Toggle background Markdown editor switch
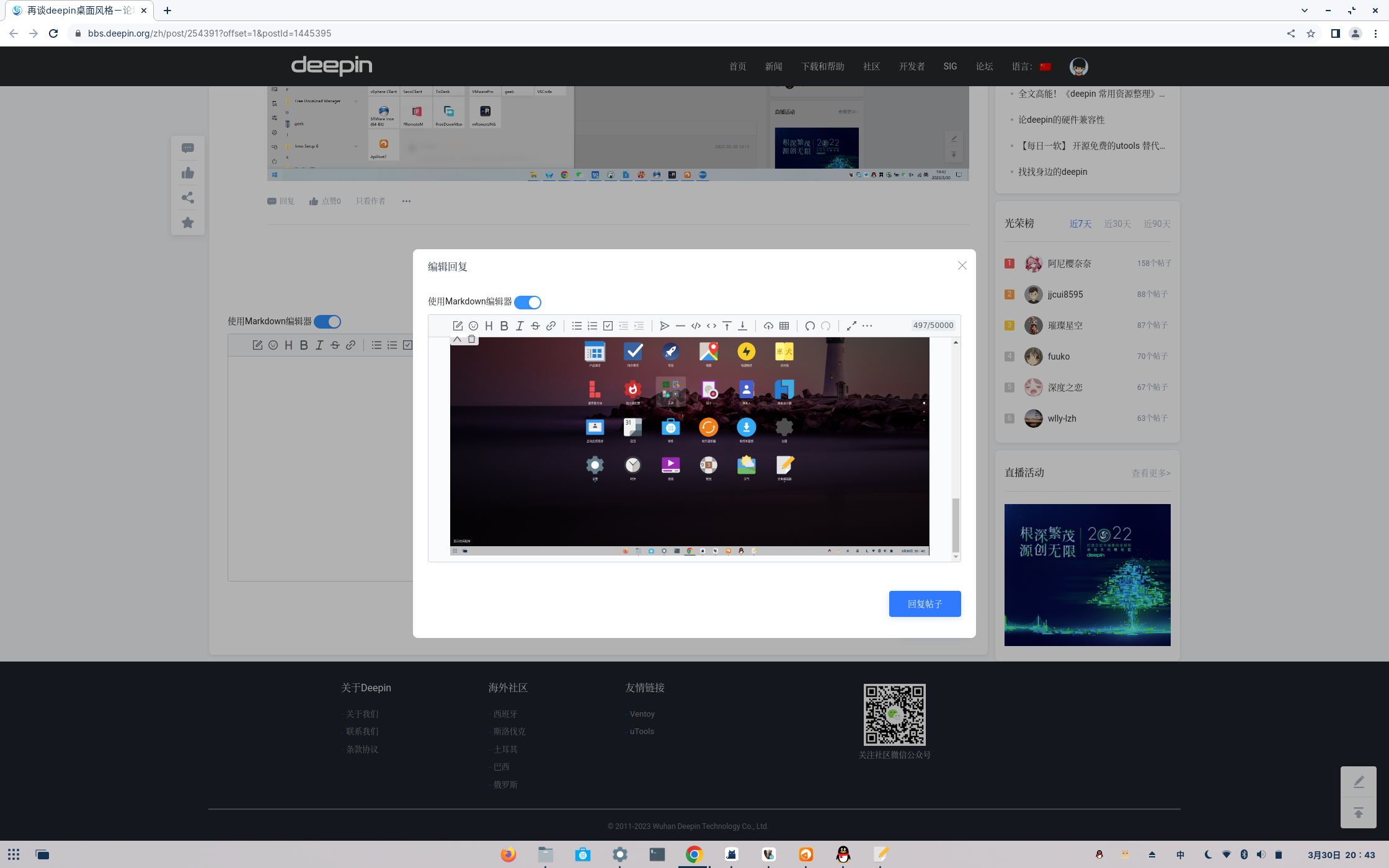The image size is (1389, 868). [x=327, y=322]
